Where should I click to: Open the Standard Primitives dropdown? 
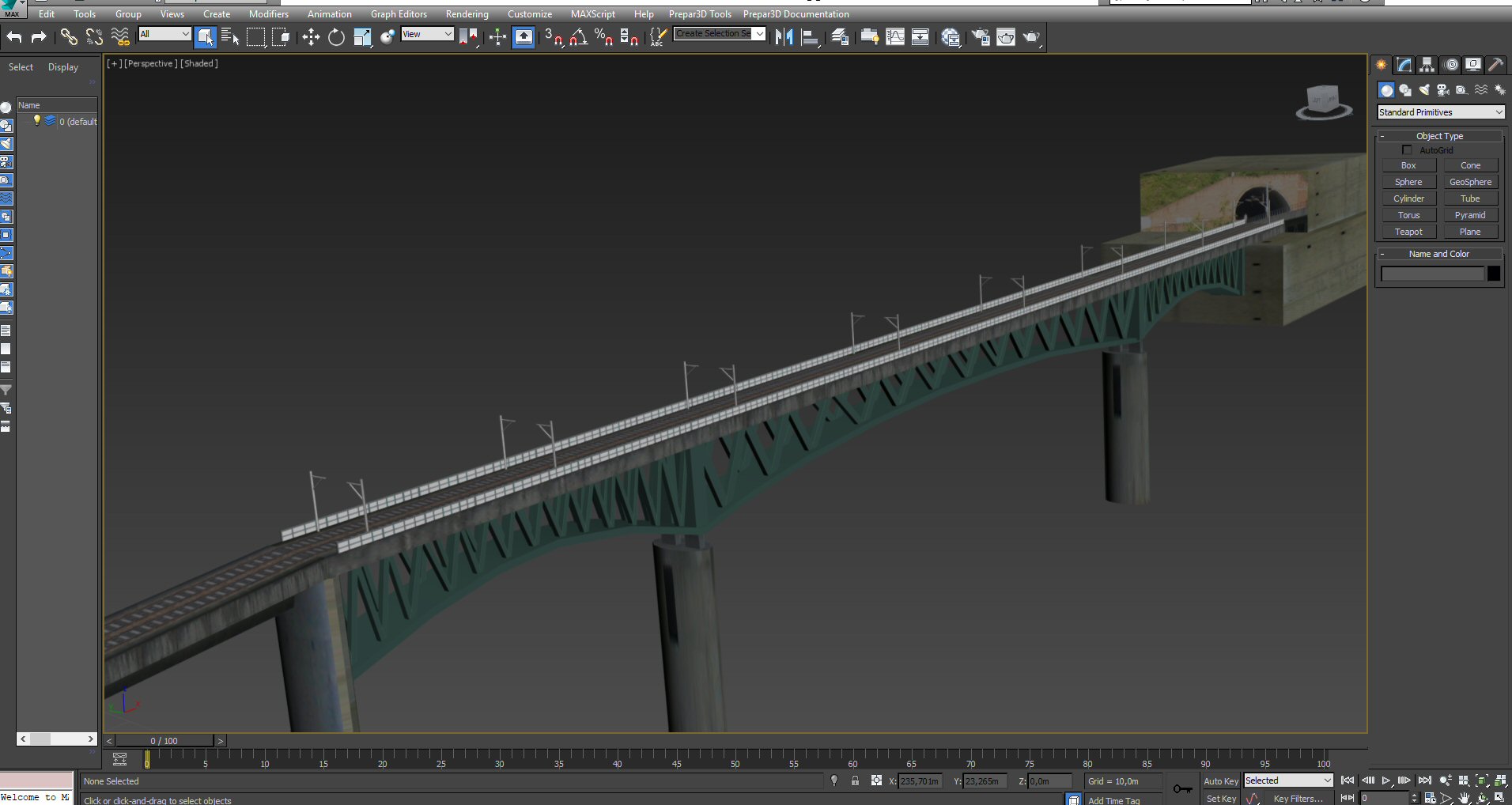coord(1440,112)
